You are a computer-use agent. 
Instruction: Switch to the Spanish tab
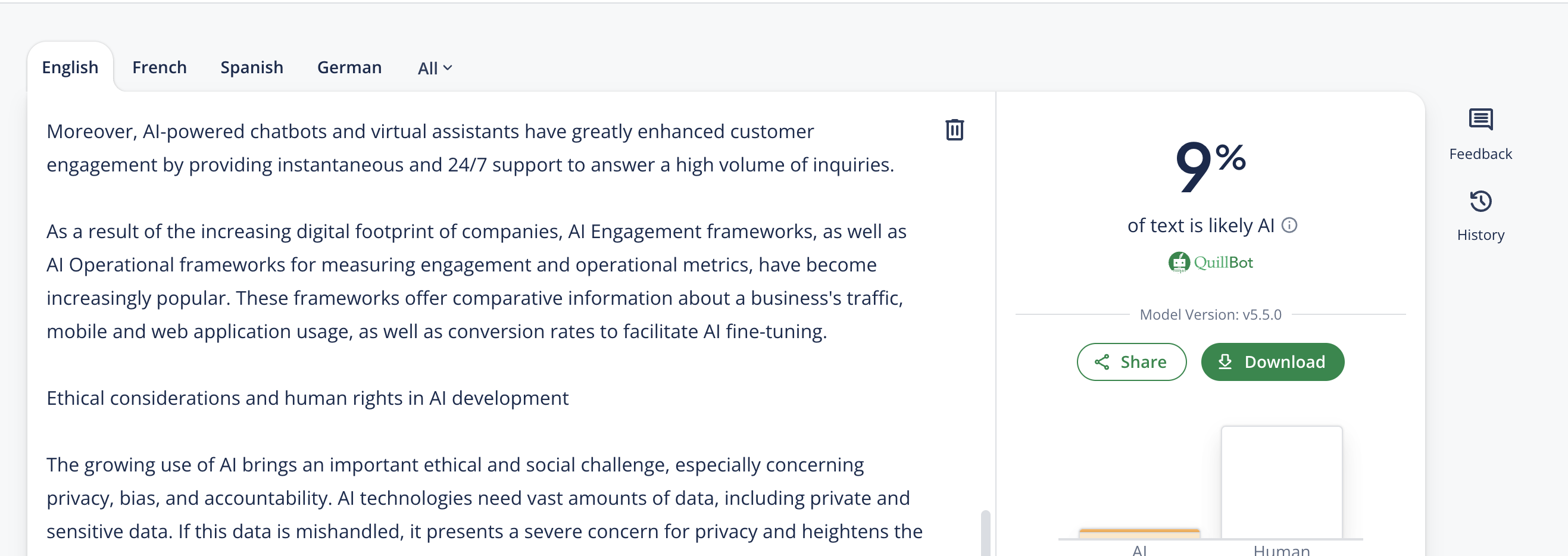point(251,67)
